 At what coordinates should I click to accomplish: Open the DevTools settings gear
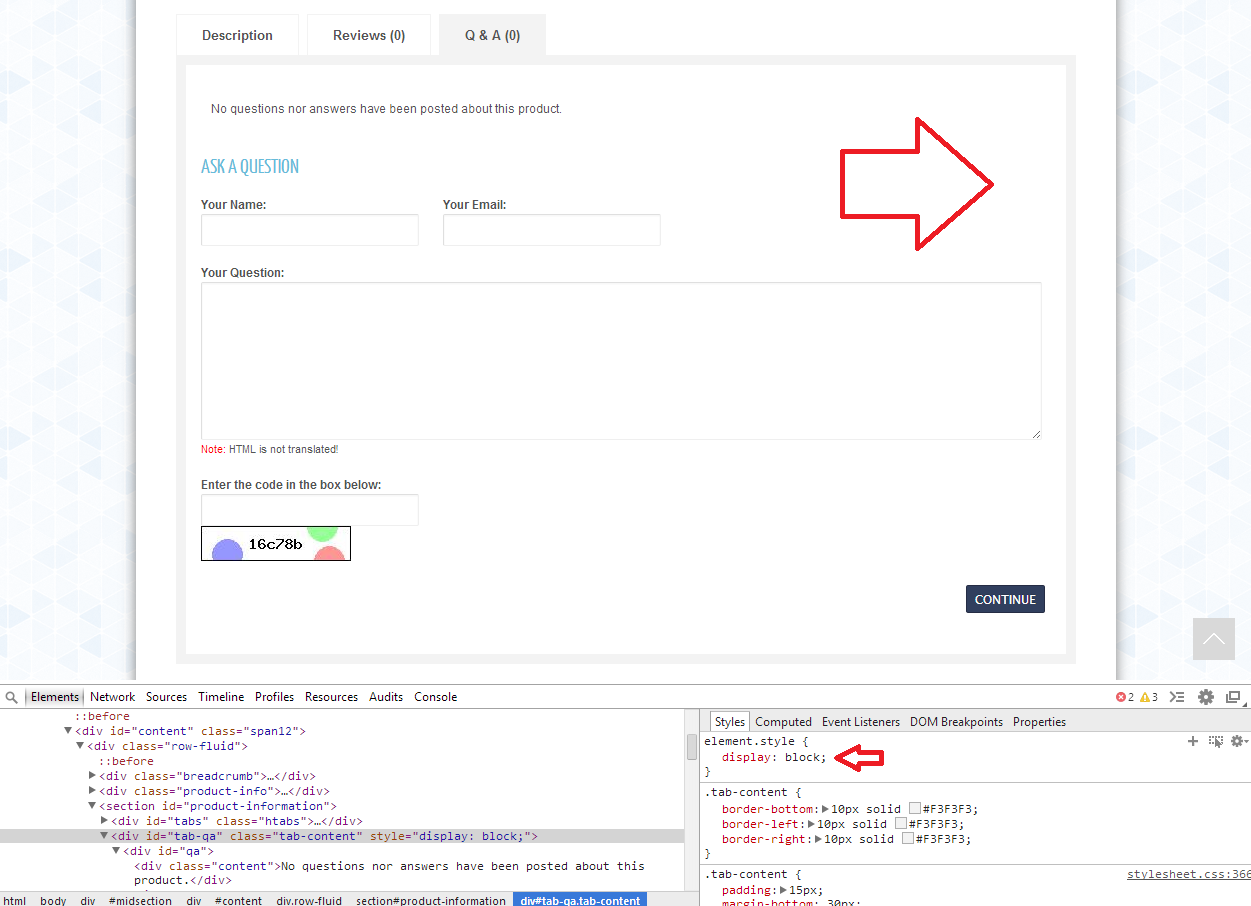(x=1206, y=697)
